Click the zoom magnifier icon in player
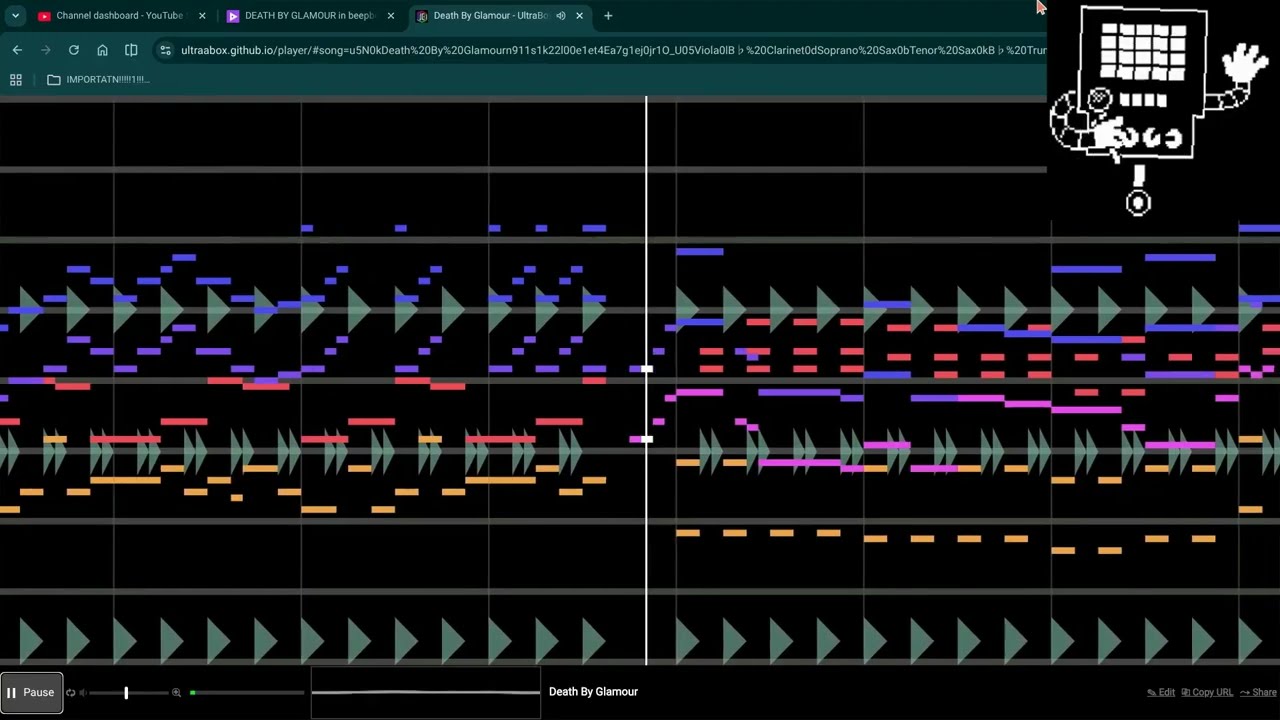 tap(176, 692)
